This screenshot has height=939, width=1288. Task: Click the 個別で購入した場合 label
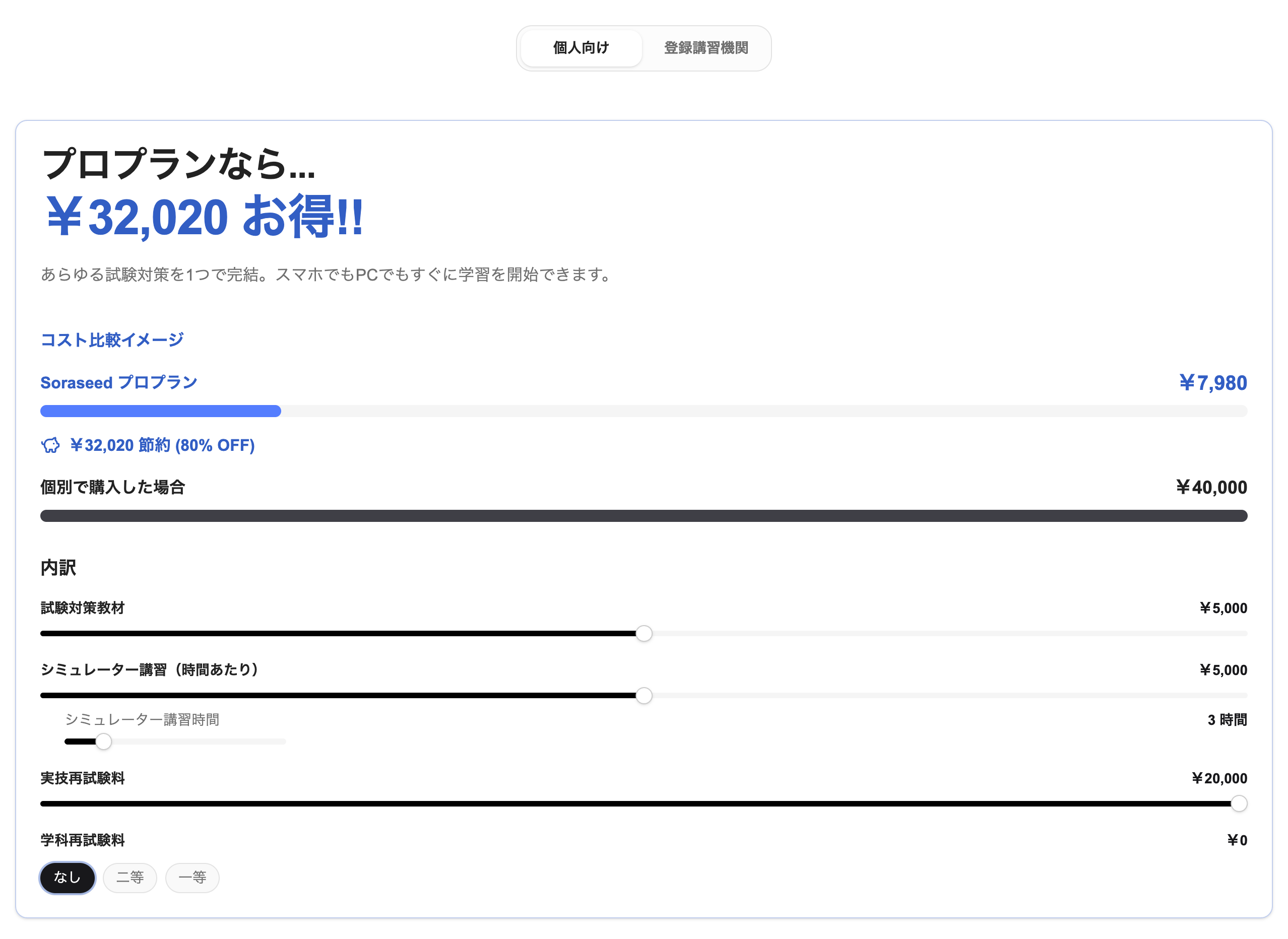pyautogui.click(x=112, y=487)
